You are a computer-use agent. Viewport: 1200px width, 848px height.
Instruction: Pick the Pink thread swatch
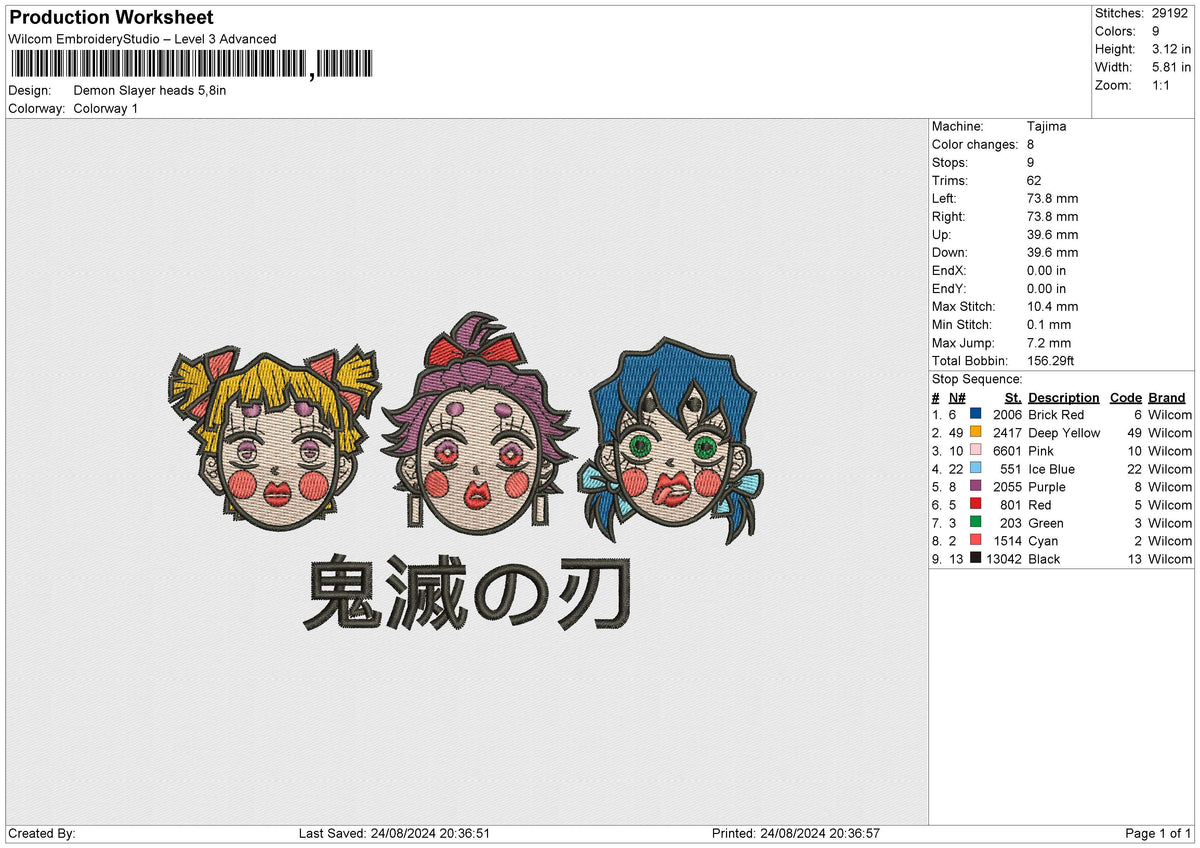(x=975, y=450)
